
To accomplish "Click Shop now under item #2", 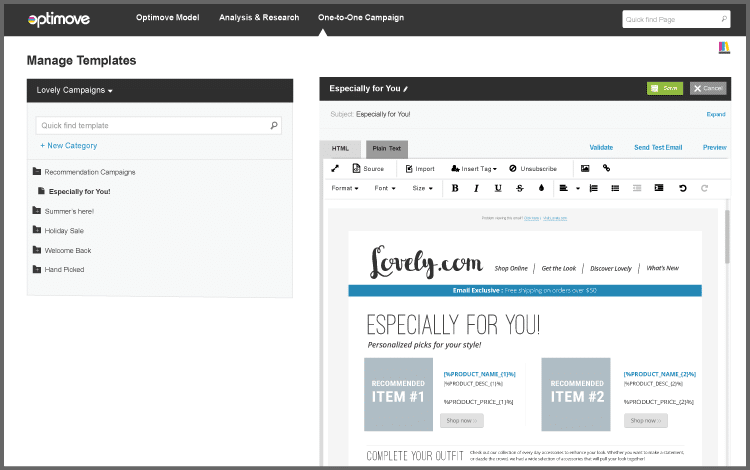I will 646,421.
